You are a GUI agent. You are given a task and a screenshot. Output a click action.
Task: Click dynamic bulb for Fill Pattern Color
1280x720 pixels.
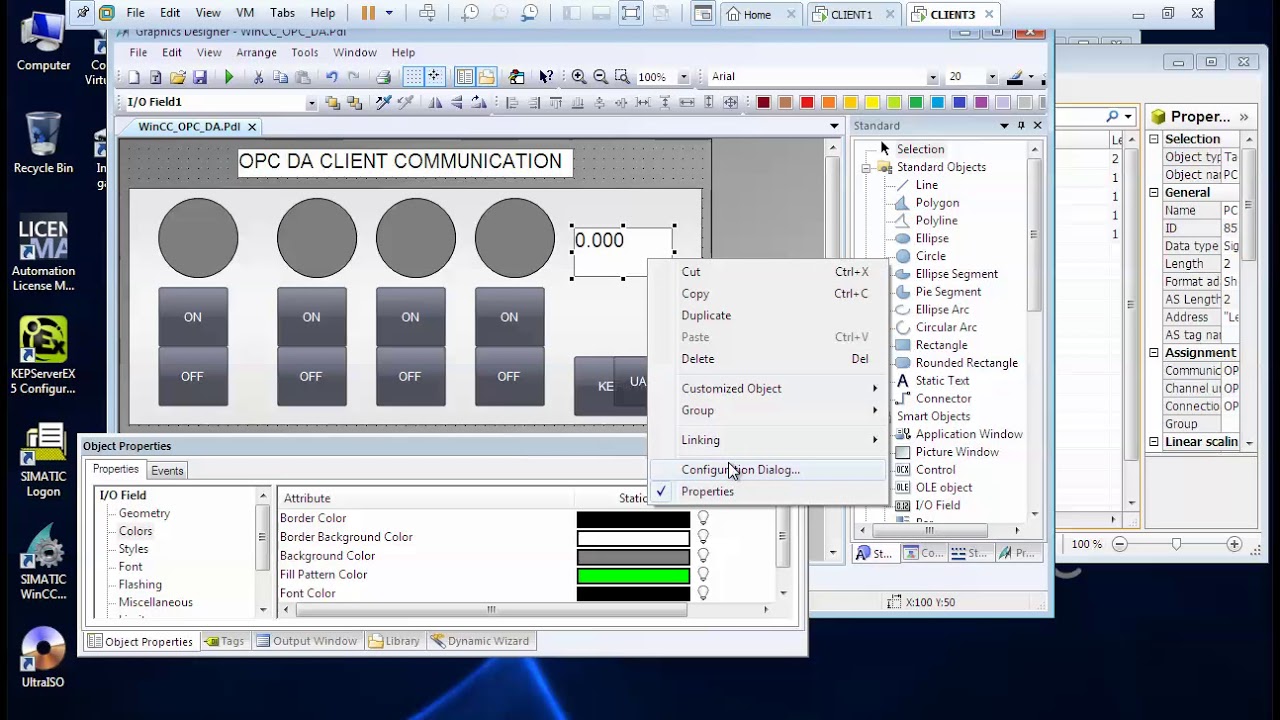[703, 574]
